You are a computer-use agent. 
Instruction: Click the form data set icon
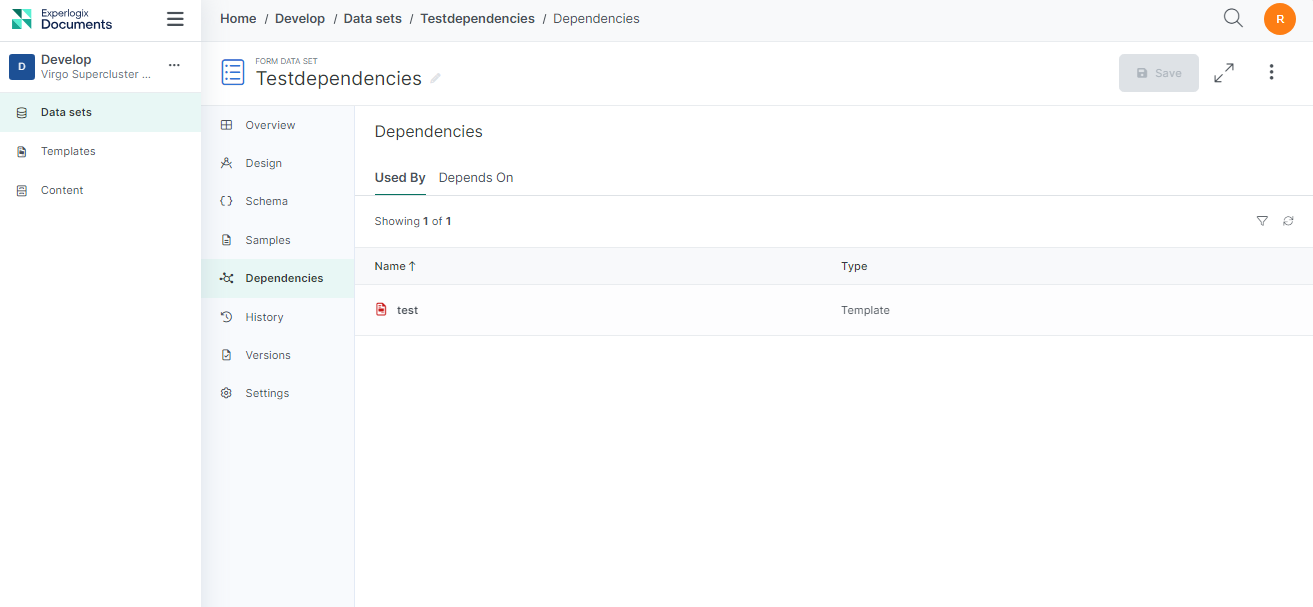(x=233, y=72)
